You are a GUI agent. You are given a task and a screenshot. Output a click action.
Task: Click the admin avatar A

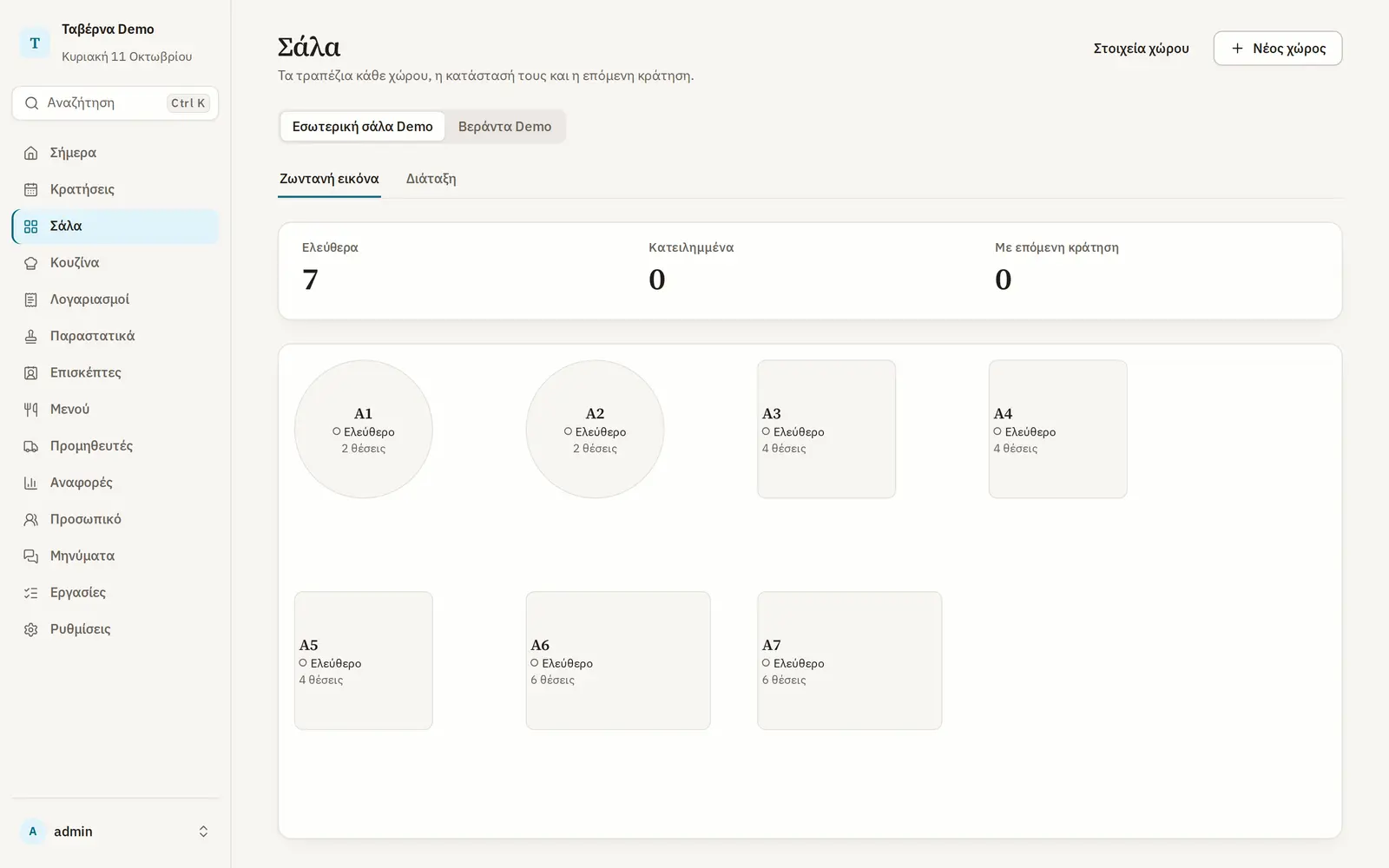pyautogui.click(x=33, y=832)
